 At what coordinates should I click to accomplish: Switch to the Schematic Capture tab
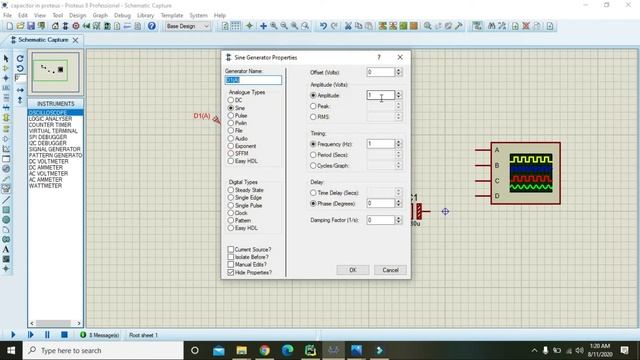[43, 40]
